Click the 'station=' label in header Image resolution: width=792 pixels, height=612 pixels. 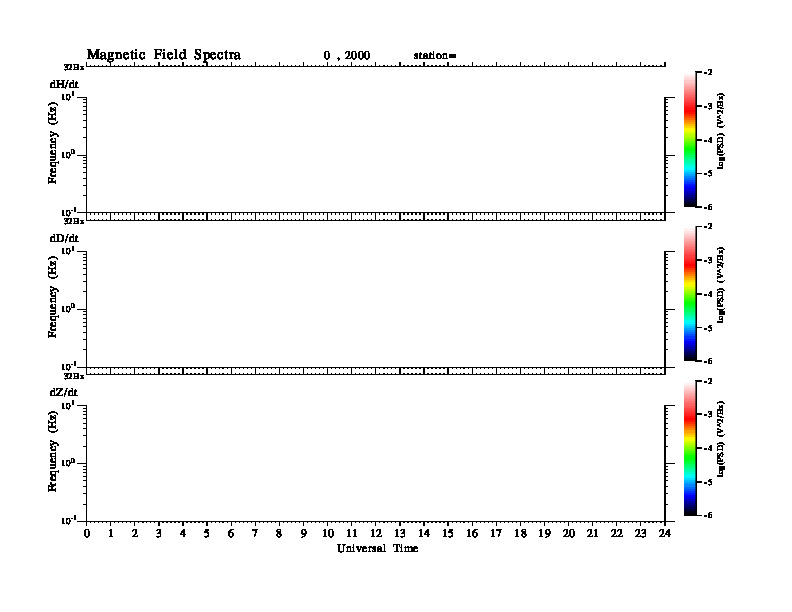435,56
